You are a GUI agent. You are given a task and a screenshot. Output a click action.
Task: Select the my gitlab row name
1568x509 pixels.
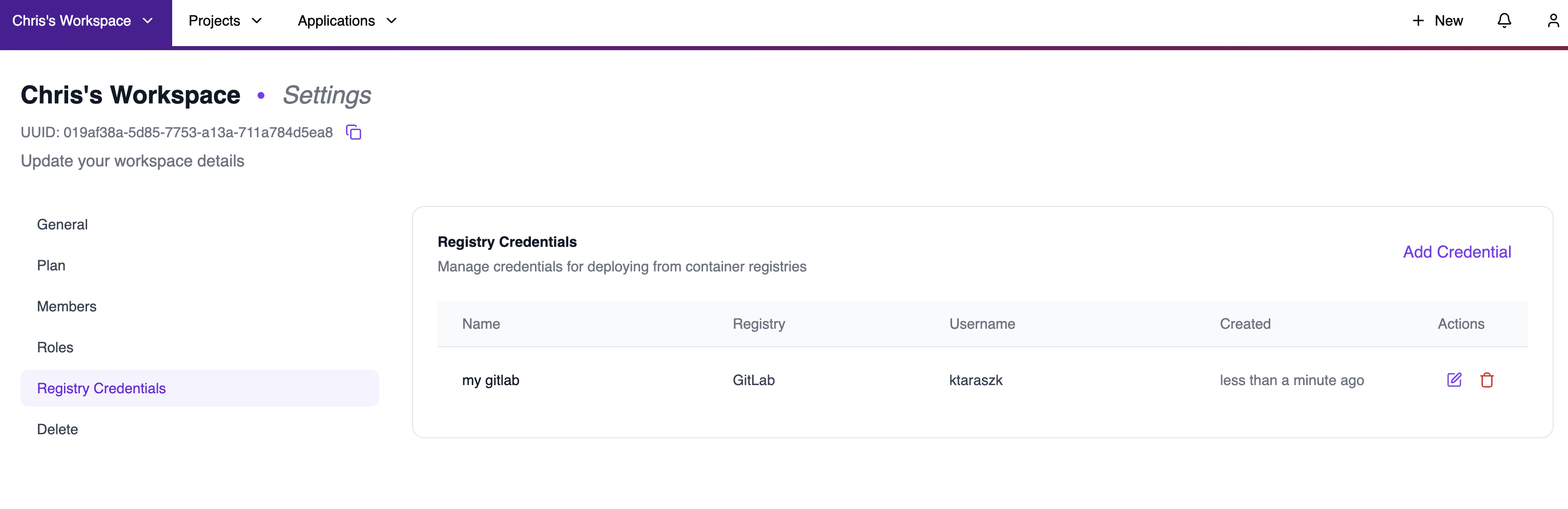(x=490, y=379)
